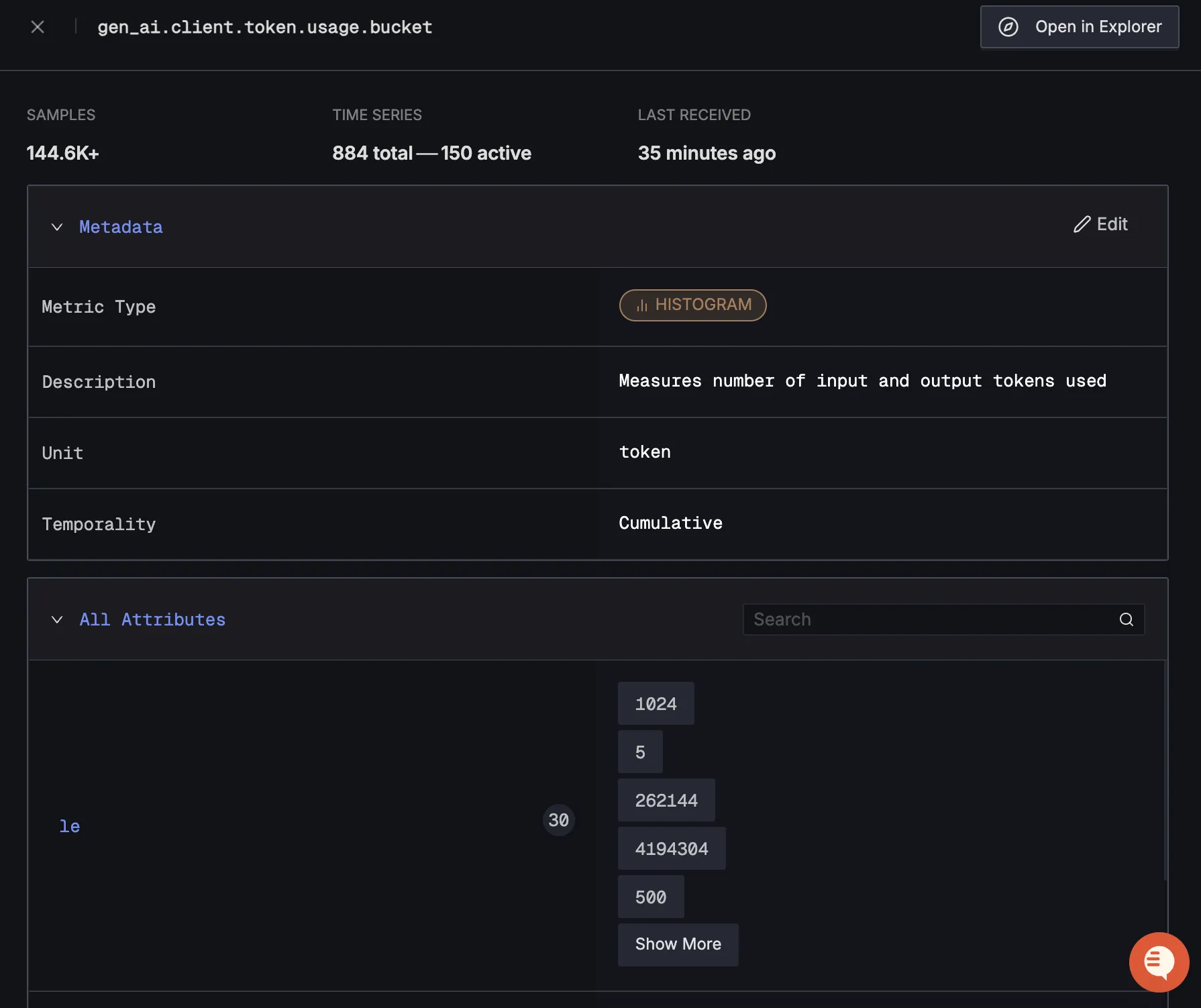Click the Metadata section title
The image size is (1201, 1008).
point(121,227)
